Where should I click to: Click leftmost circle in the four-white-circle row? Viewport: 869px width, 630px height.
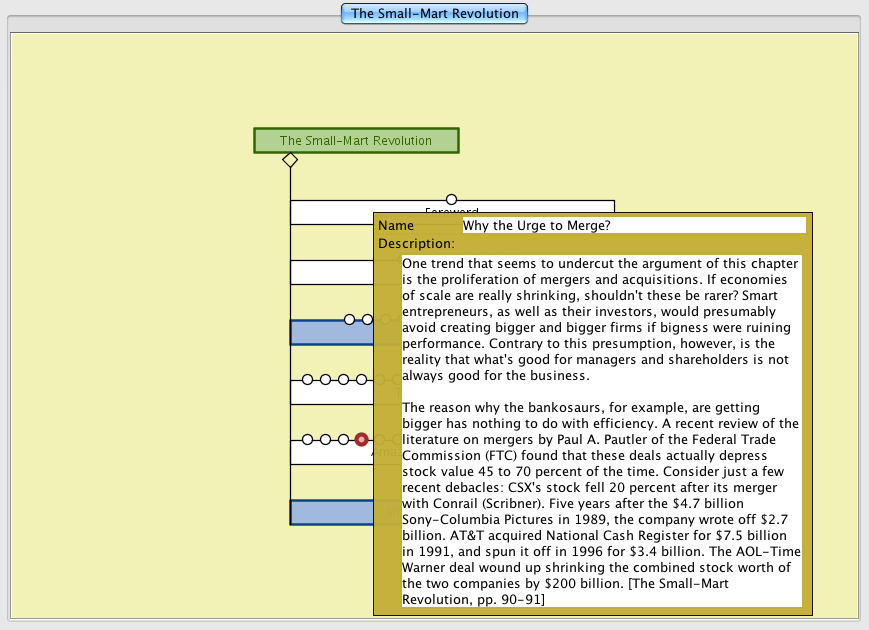[308, 380]
